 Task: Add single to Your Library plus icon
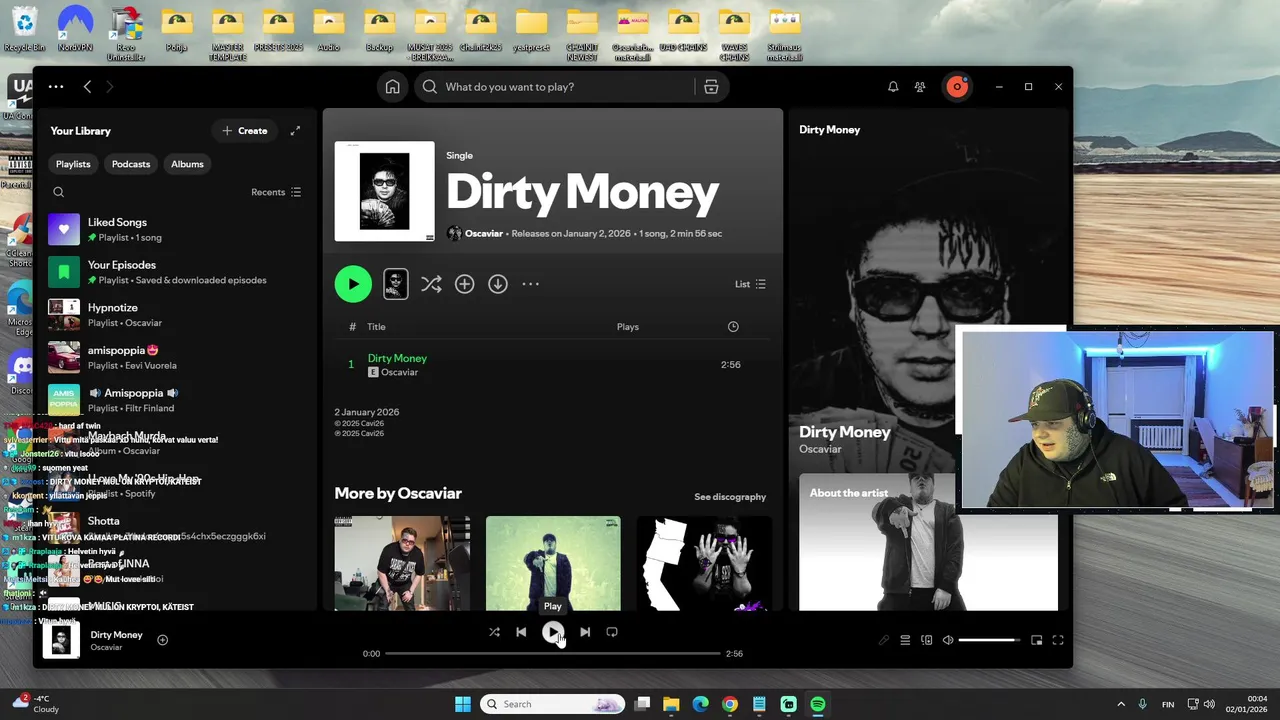click(464, 284)
